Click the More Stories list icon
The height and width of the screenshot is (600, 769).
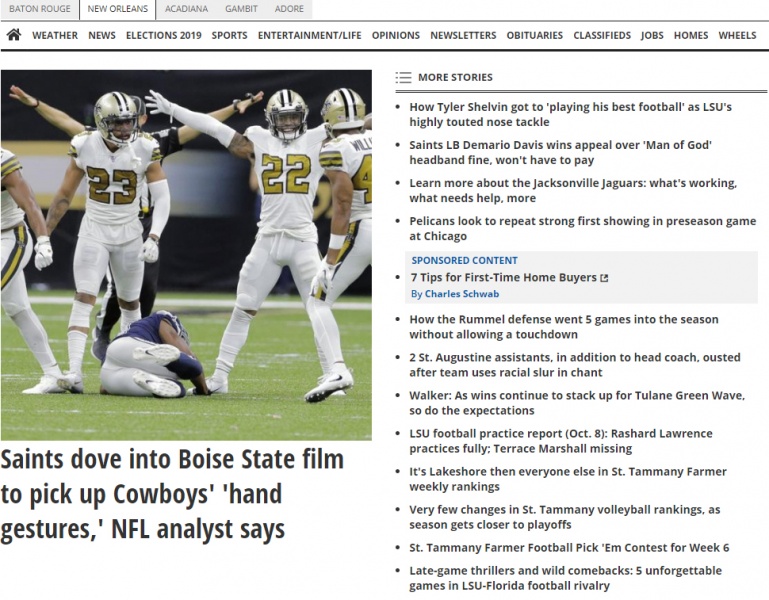(x=403, y=77)
